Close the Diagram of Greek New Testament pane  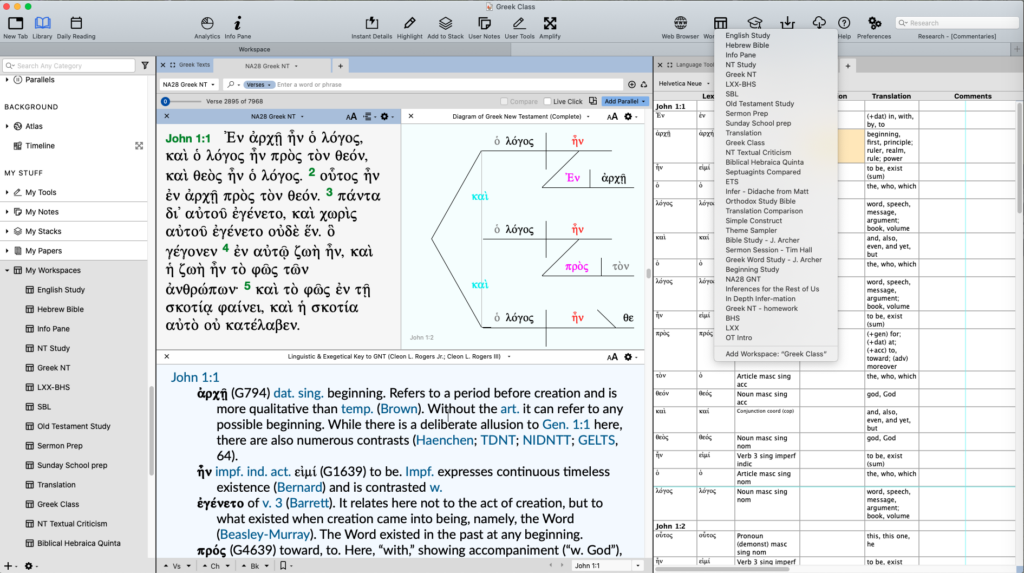(411, 116)
